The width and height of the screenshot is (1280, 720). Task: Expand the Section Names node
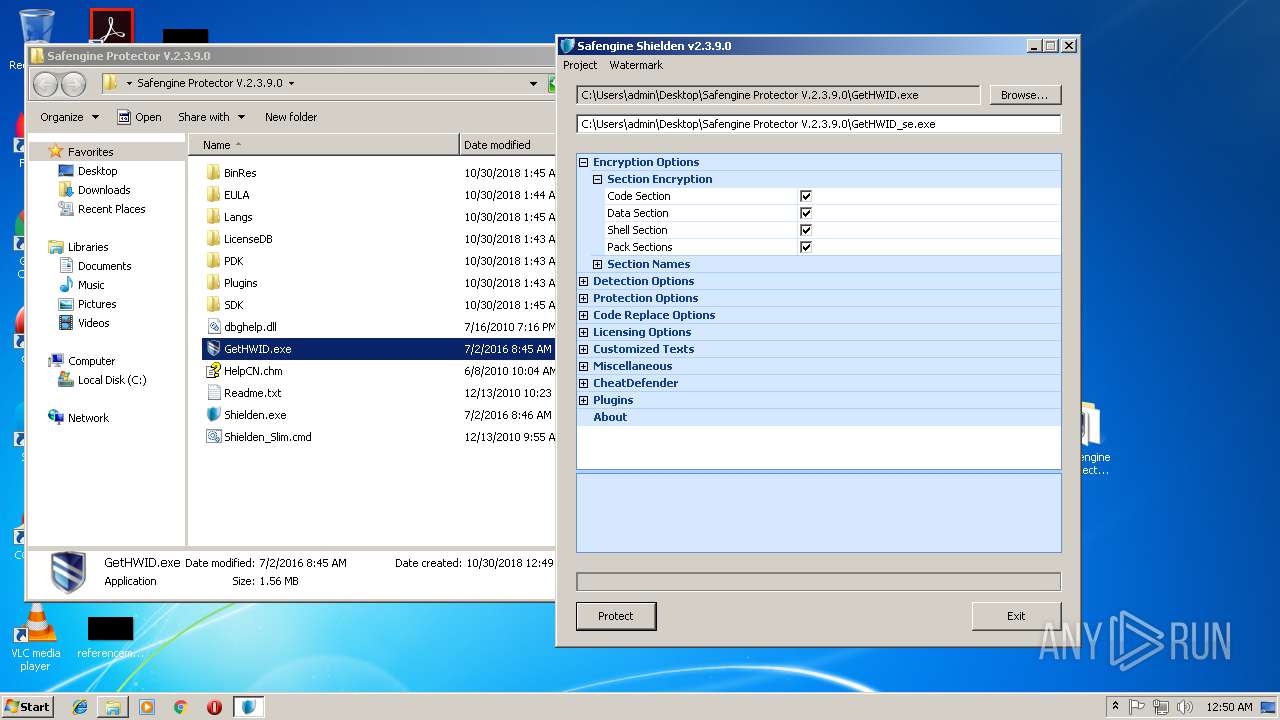[x=598, y=264]
